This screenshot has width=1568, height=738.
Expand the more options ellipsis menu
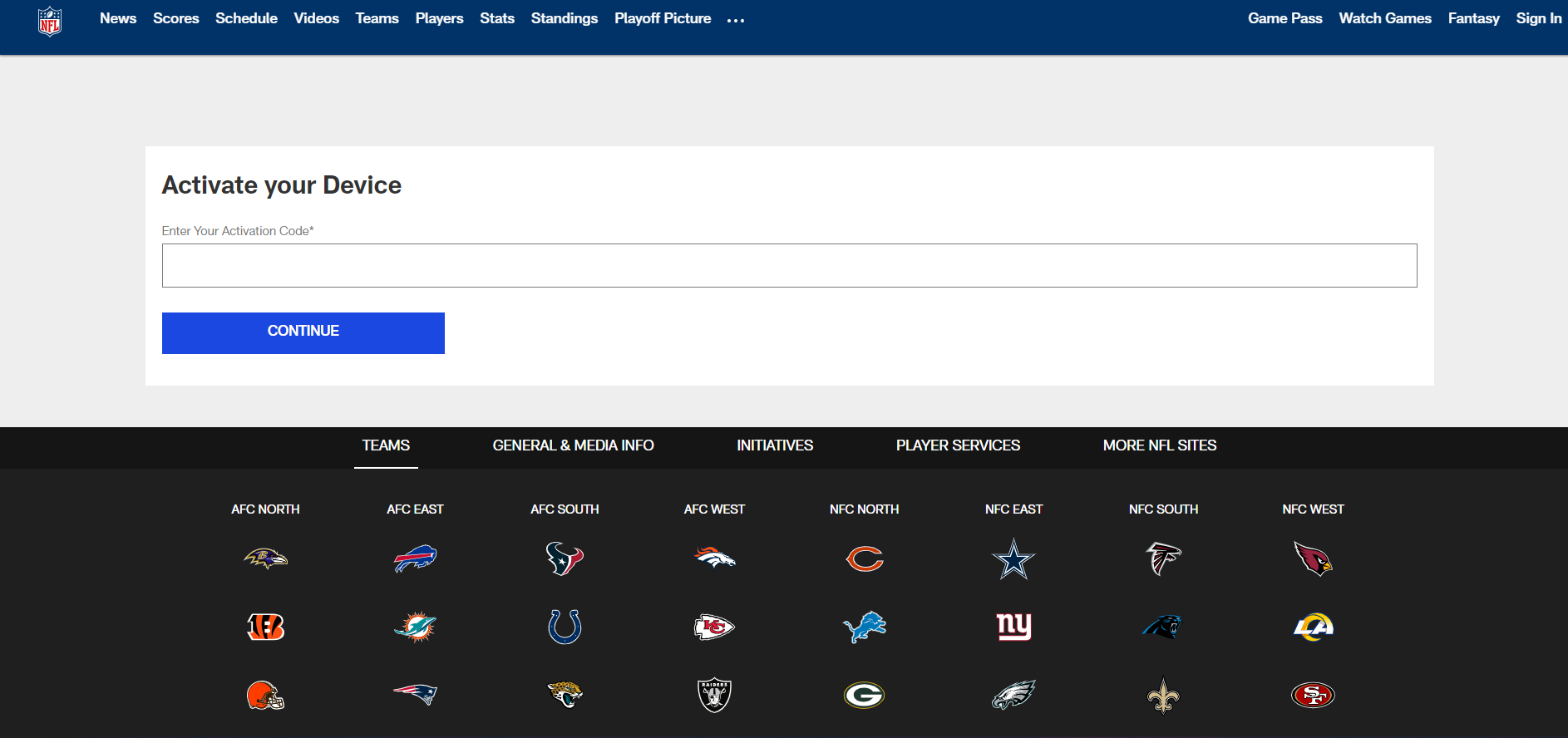coord(736,20)
